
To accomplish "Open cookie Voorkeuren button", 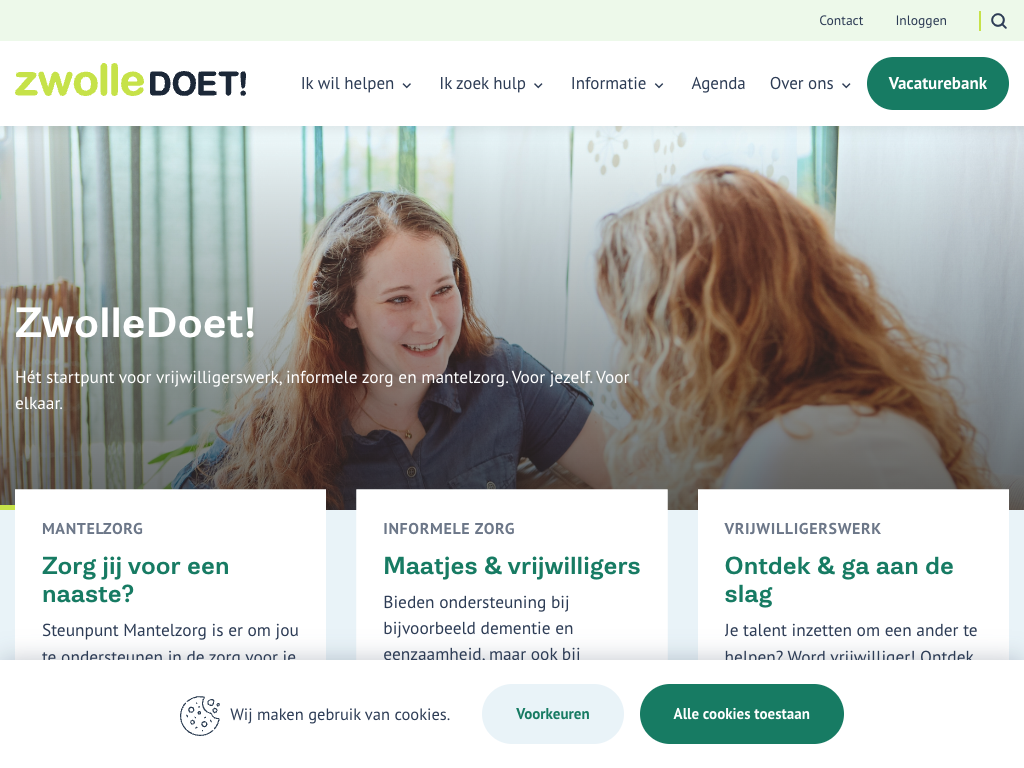I will click(552, 714).
